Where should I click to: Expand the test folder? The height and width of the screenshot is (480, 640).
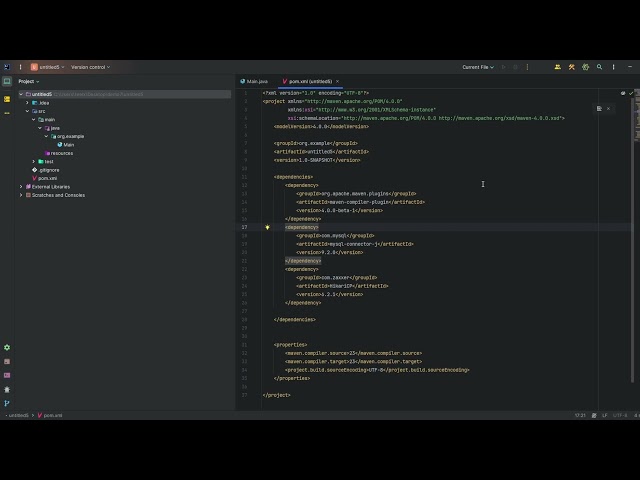[x=33, y=162]
